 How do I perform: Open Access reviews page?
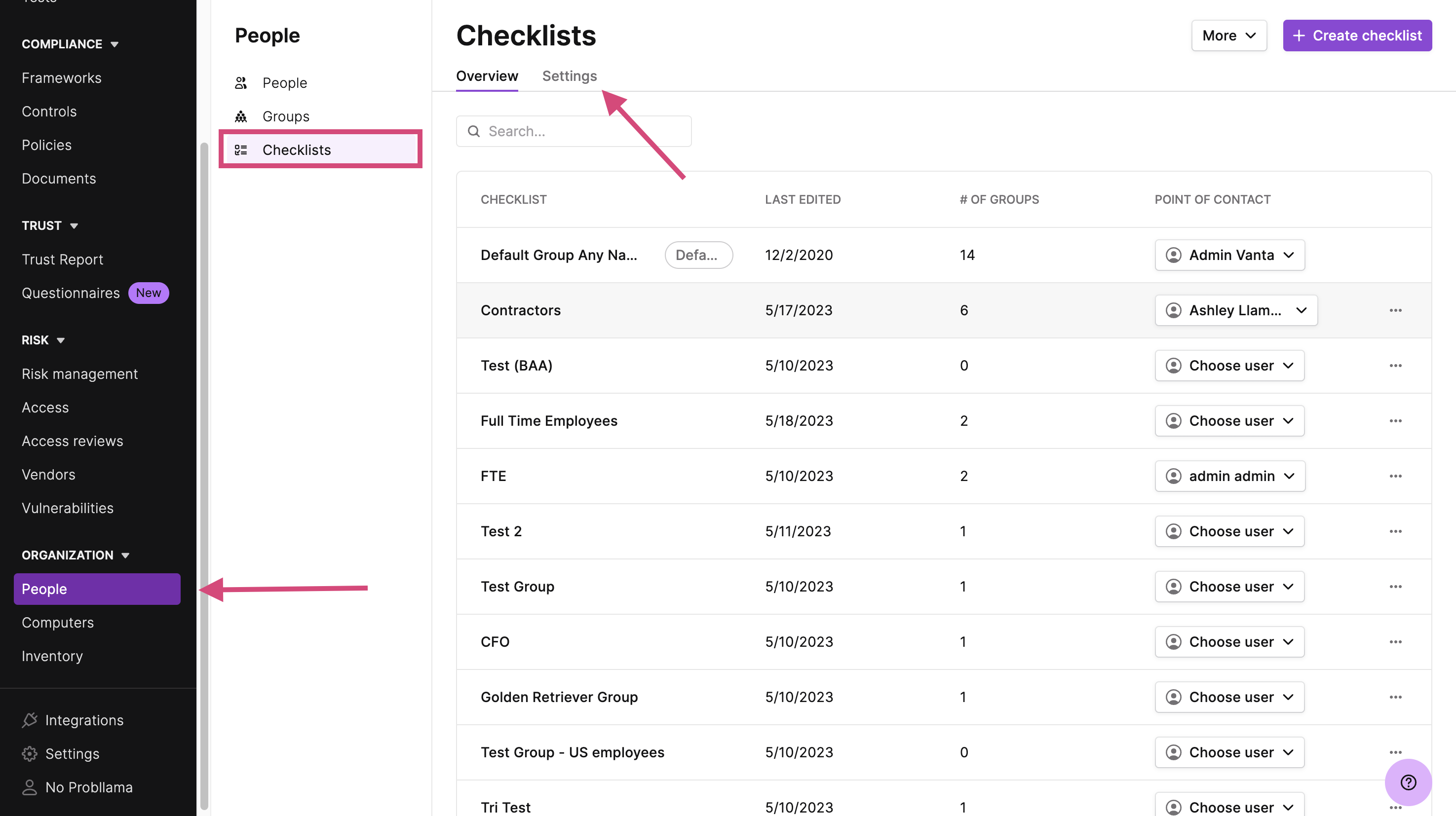[x=73, y=441]
